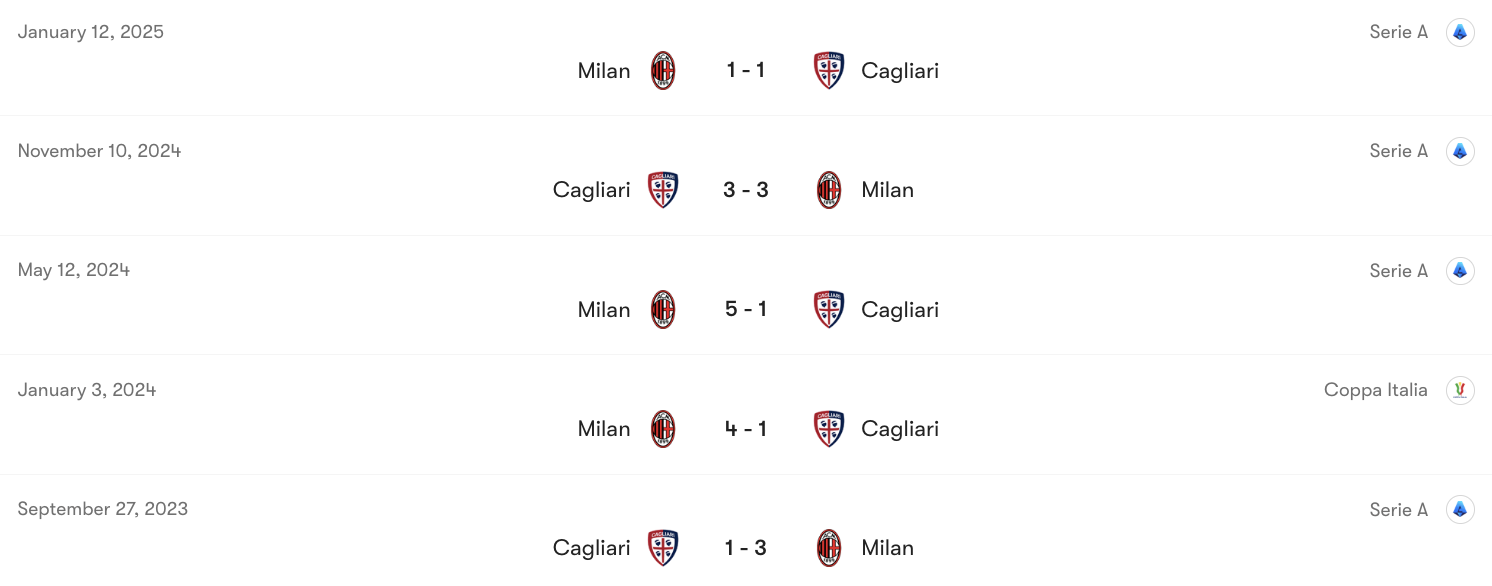The height and width of the screenshot is (586, 1492).
Task: Click the Coppa Italia text label
Action: pyautogui.click(x=1376, y=390)
